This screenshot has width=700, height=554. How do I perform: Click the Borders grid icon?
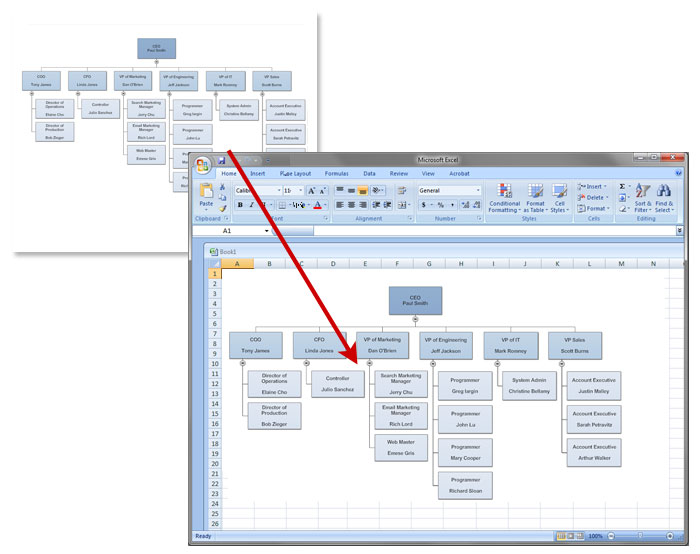point(282,205)
